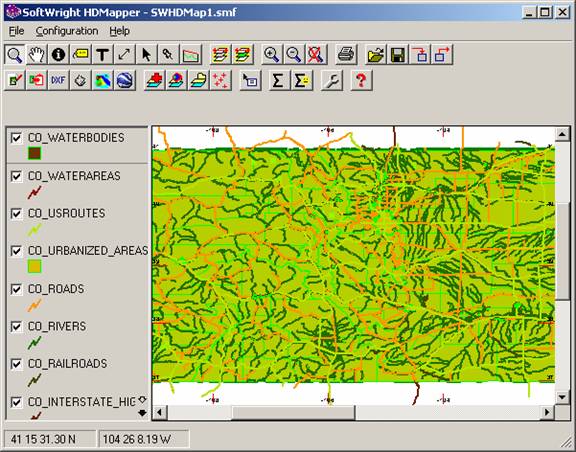Uncheck the CO_WATERBODIES layer checkbox
The image size is (576, 452).
[16, 138]
